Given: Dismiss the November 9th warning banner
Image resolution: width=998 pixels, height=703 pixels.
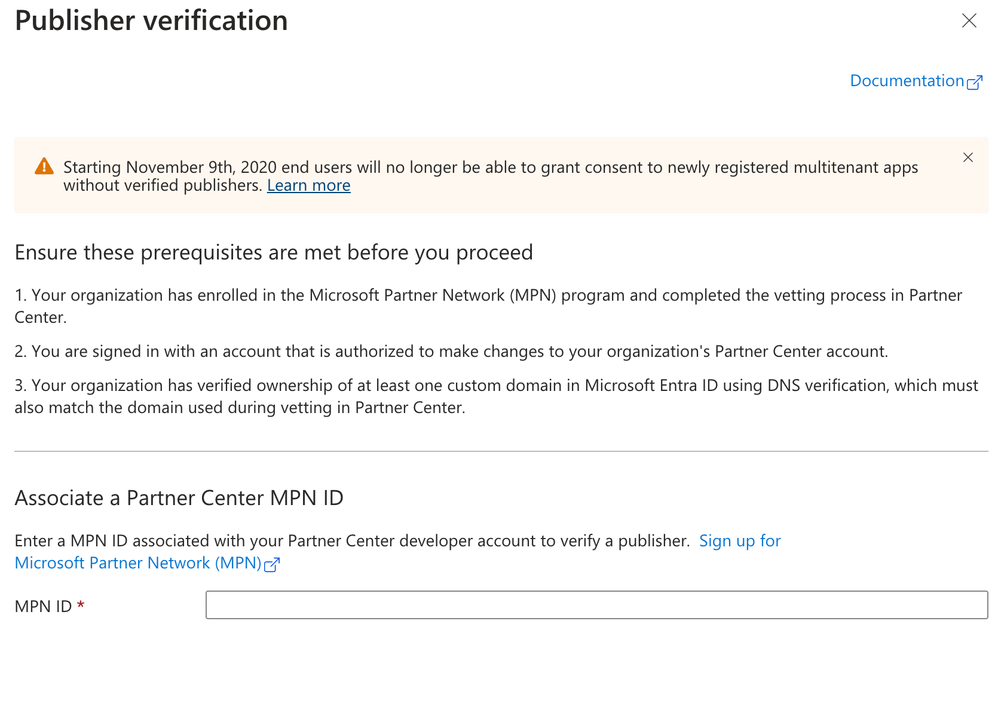Looking at the screenshot, I should [968, 158].
